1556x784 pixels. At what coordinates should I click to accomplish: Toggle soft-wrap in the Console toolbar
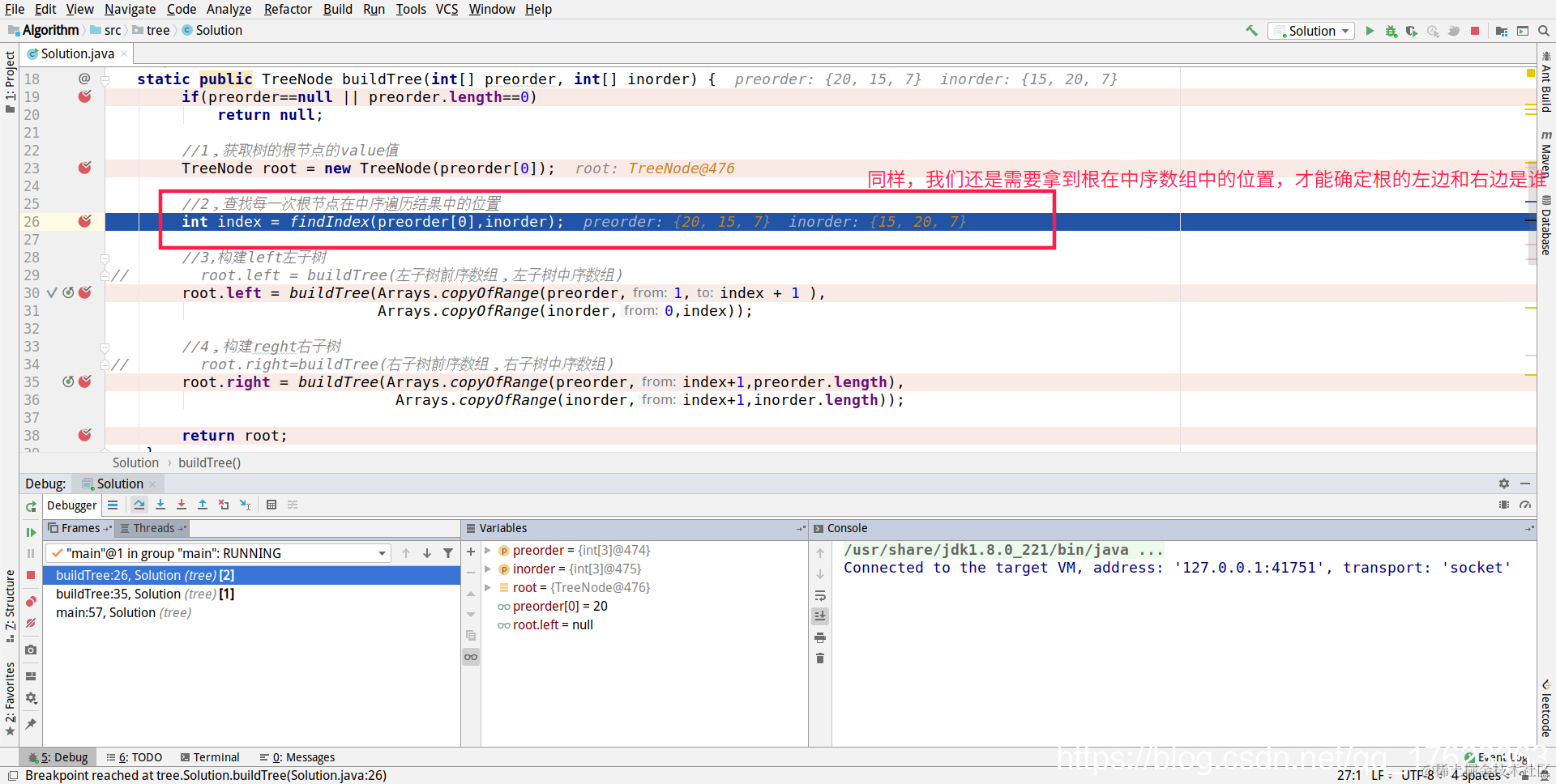pyautogui.click(x=820, y=595)
